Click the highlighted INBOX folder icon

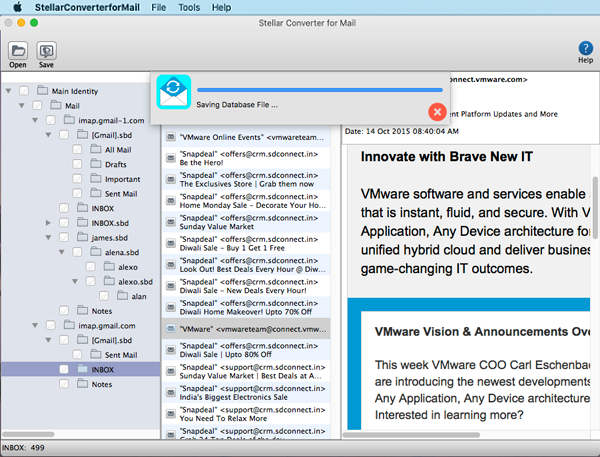click(x=82, y=369)
